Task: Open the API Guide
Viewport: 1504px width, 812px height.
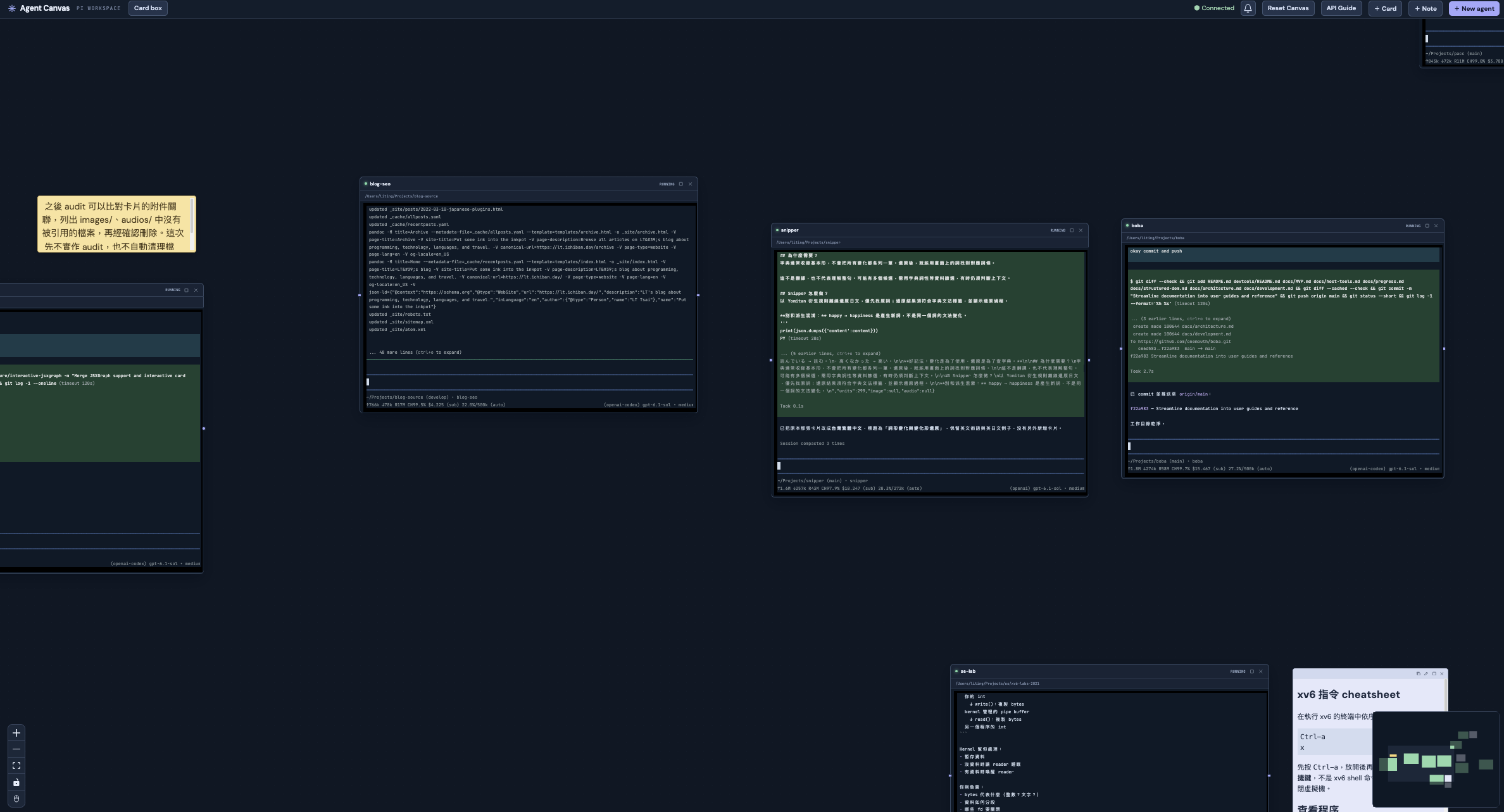Action: [1341, 8]
